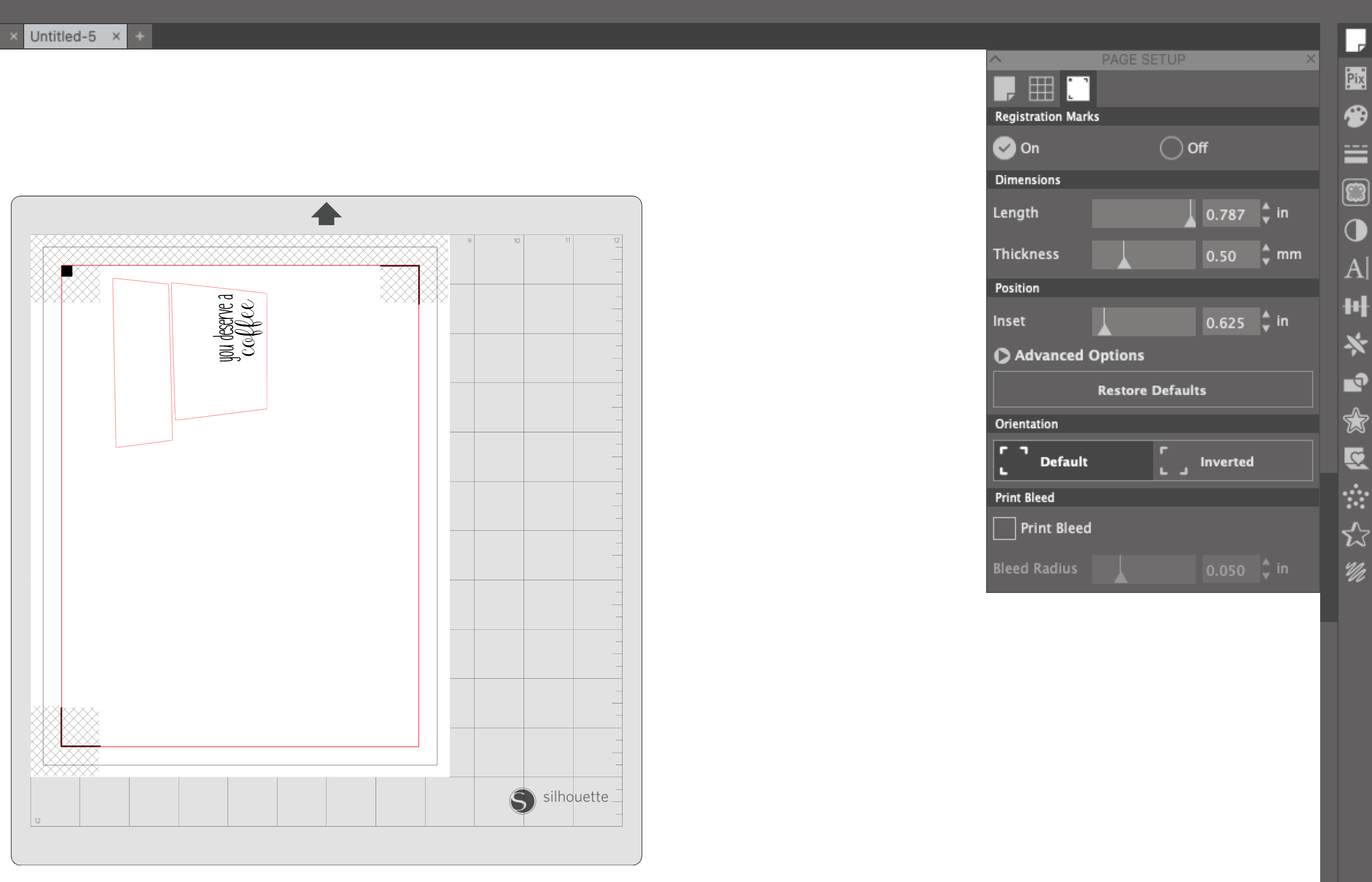Collapse the Page Setup panel

pos(996,59)
